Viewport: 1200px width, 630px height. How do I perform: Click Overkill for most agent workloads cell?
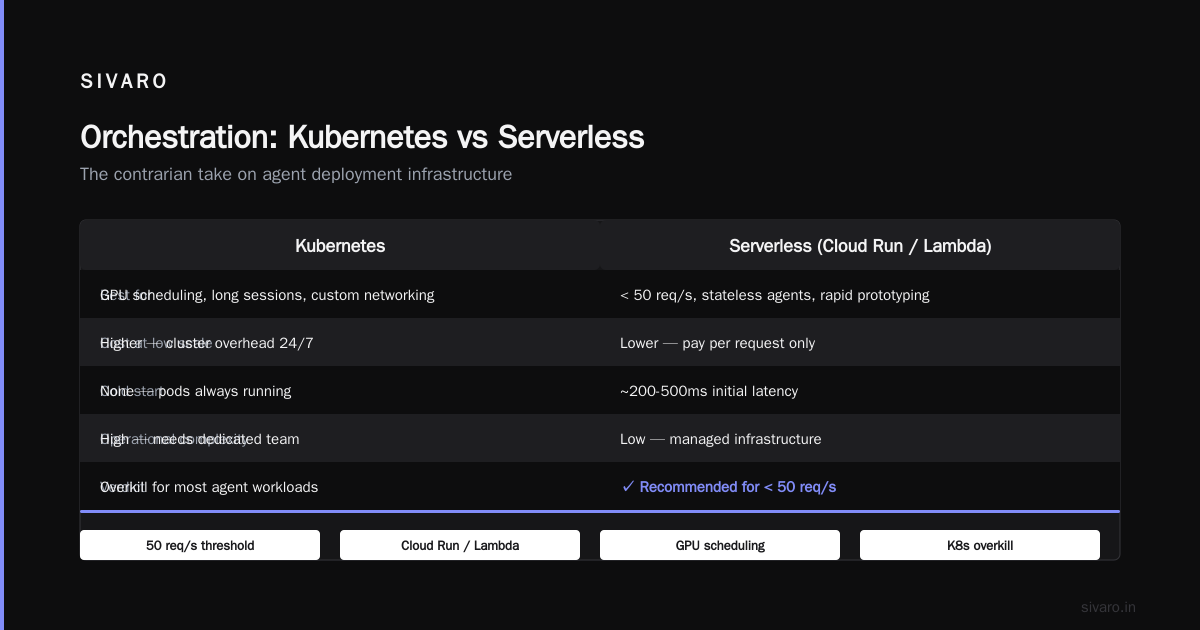(x=340, y=487)
